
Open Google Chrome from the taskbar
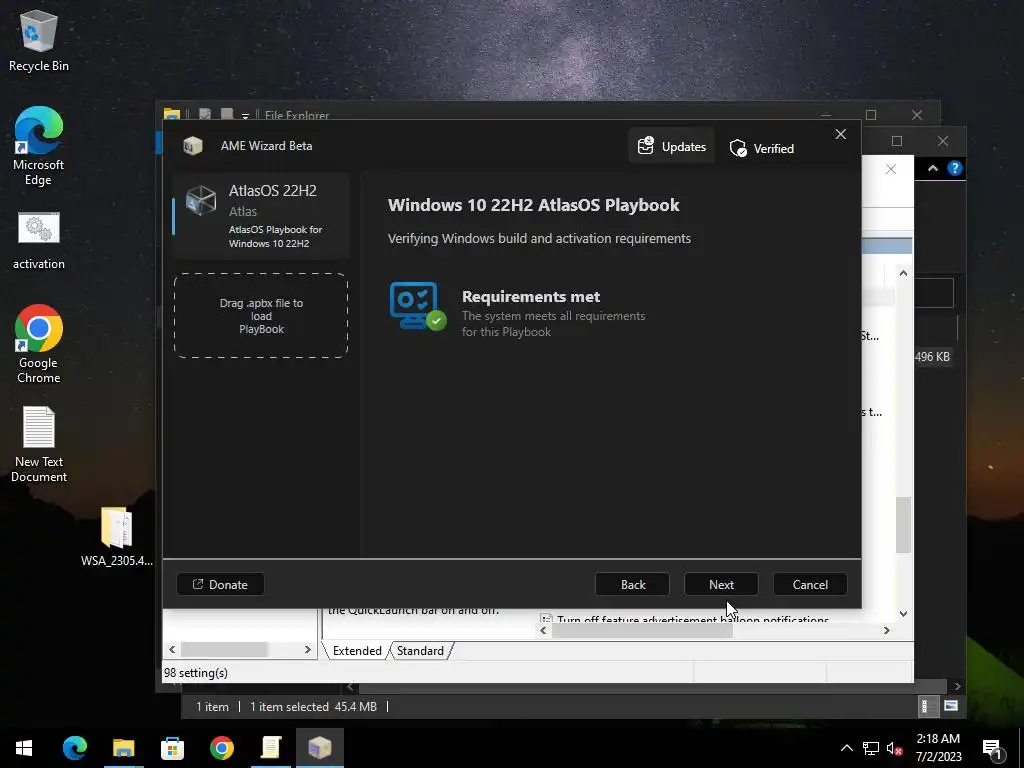(x=221, y=748)
